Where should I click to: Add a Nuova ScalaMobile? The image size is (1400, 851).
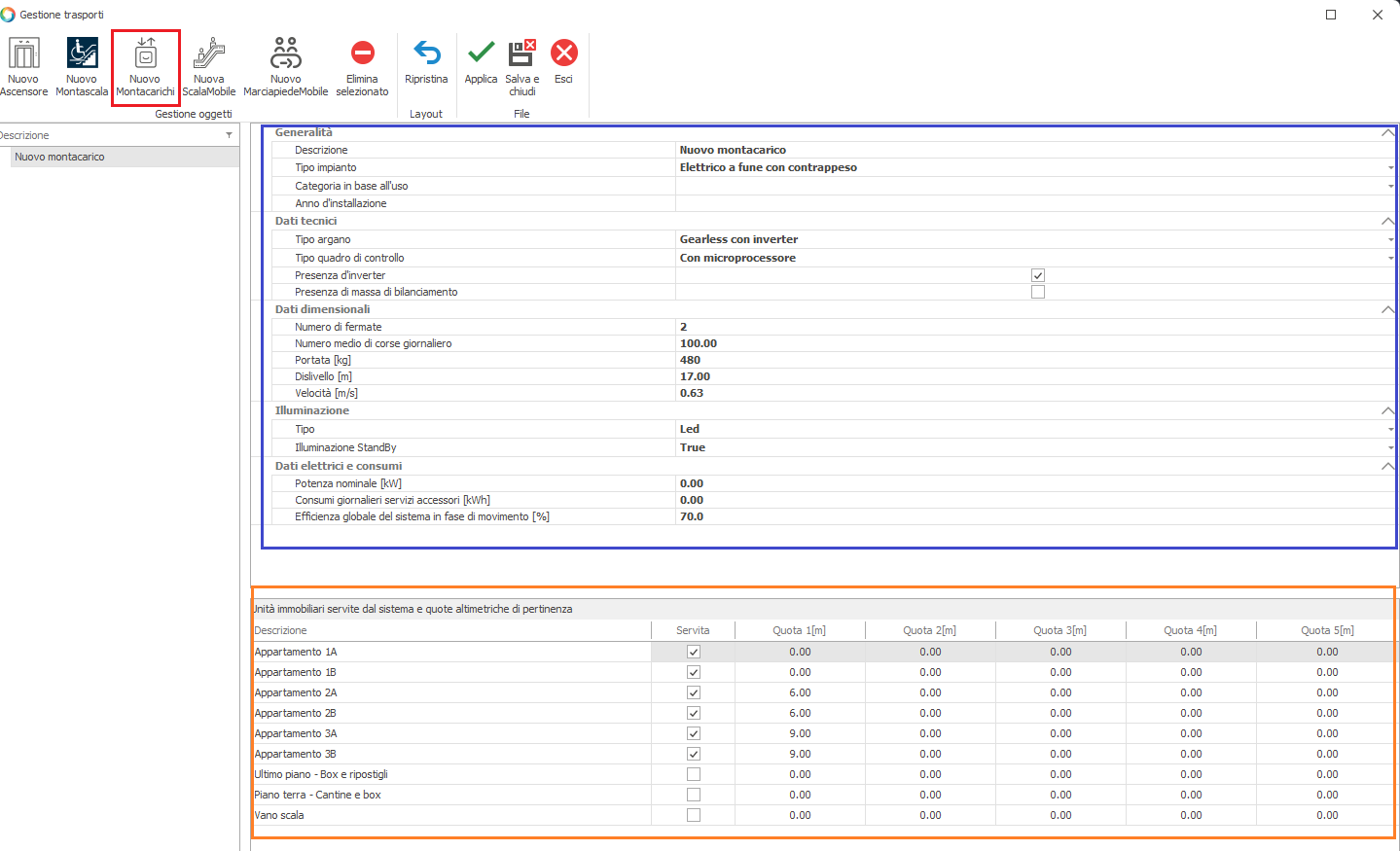click(x=208, y=54)
